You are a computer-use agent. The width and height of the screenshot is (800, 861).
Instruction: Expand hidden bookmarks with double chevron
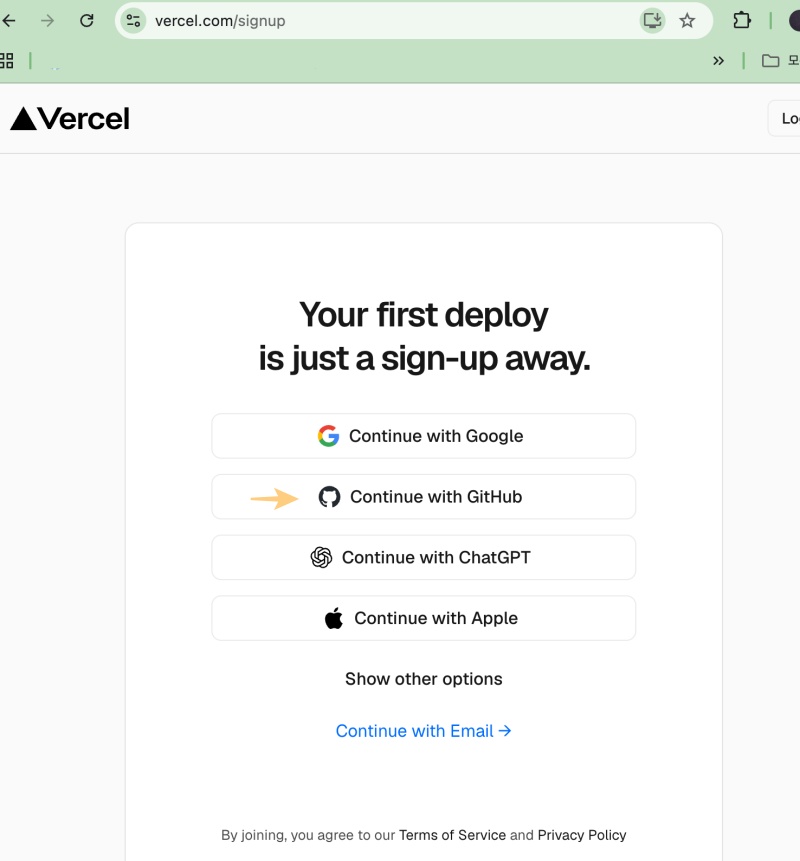point(718,60)
